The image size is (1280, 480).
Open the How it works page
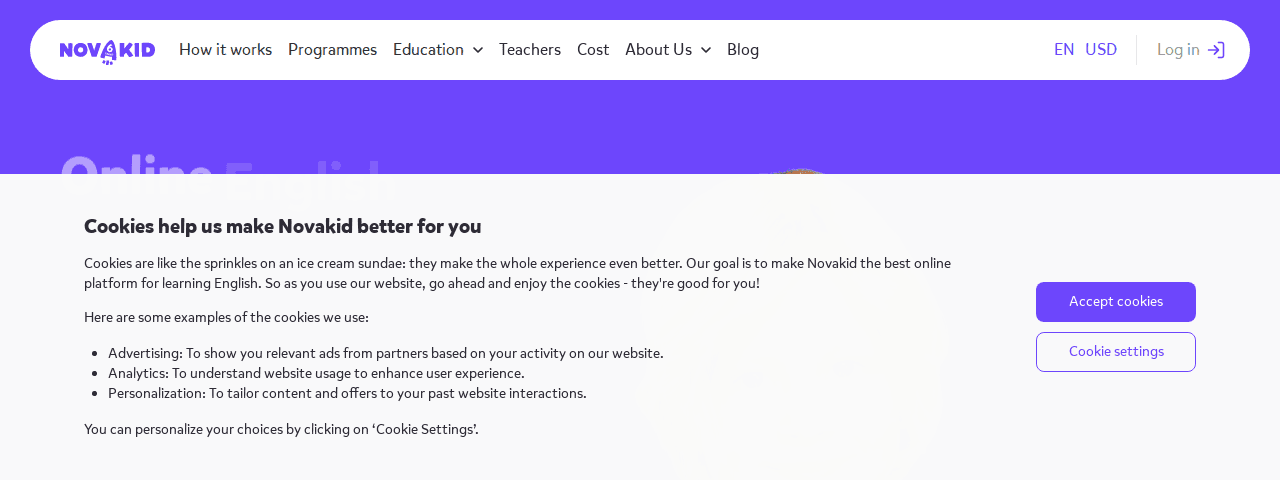click(x=225, y=50)
